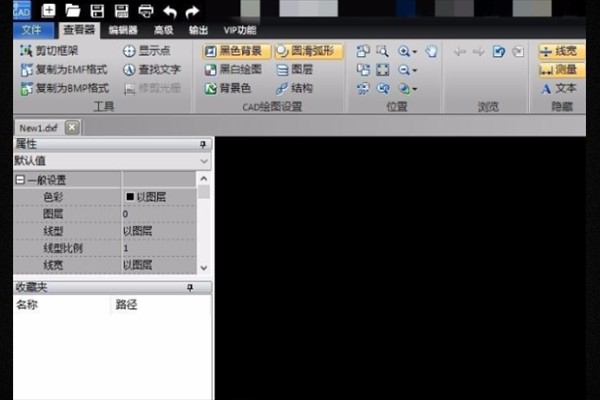The image size is (600, 400).
Task: Open the 结构 panel
Action: coord(294,88)
